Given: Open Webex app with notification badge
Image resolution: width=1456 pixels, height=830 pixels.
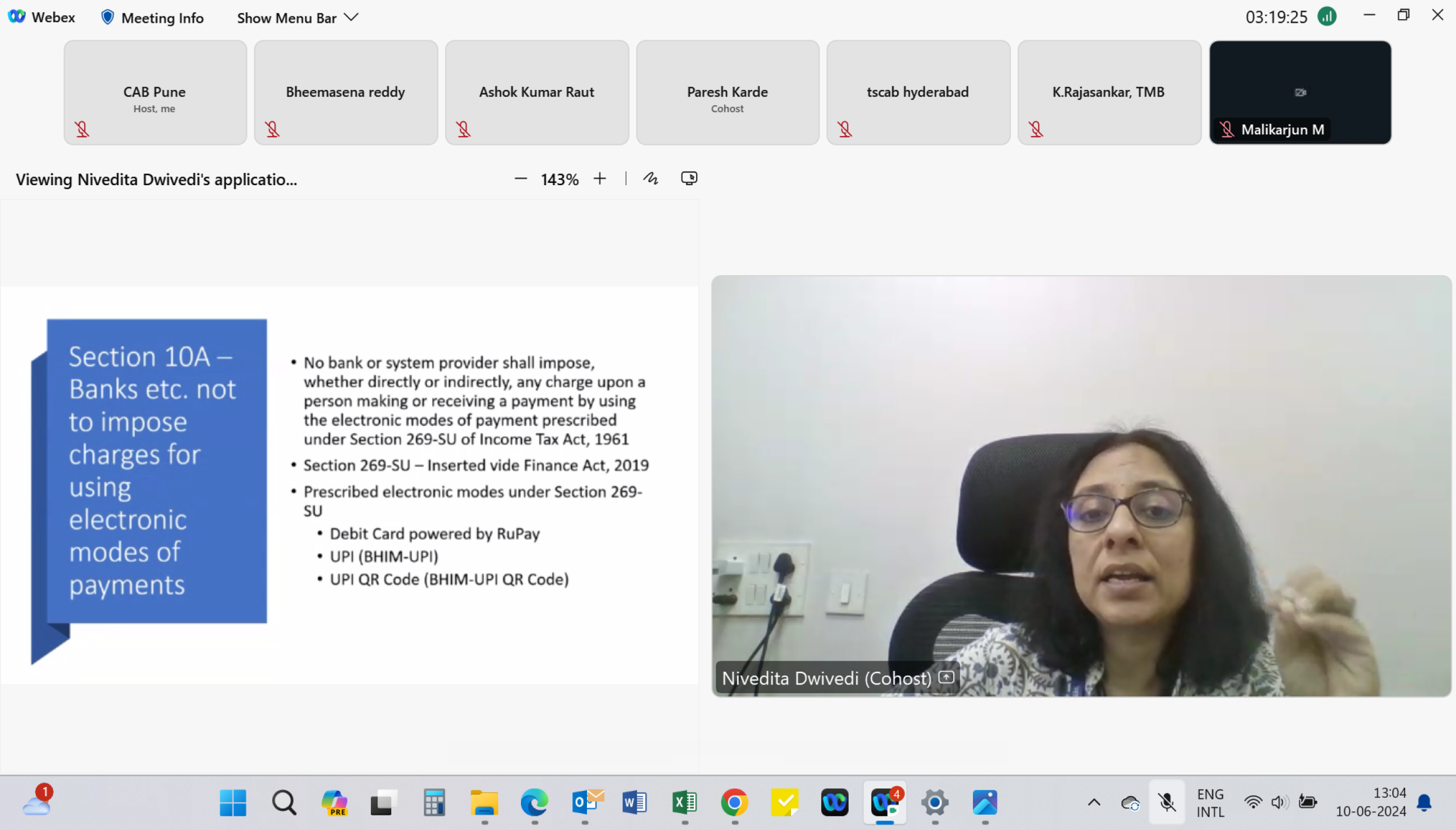Looking at the screenshot, I should click(x=885, y=803).
